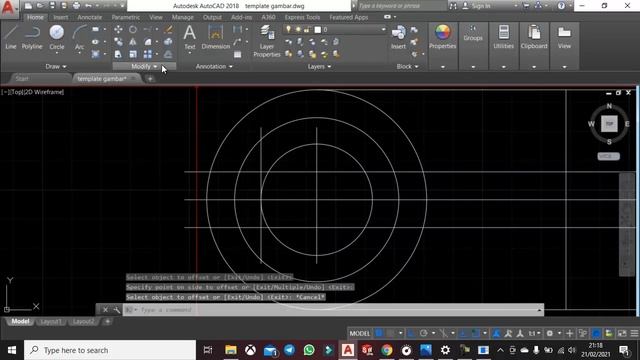Toggle object snap in status bar
Viewport: 640px width, 360px height.
pos(476,333)
